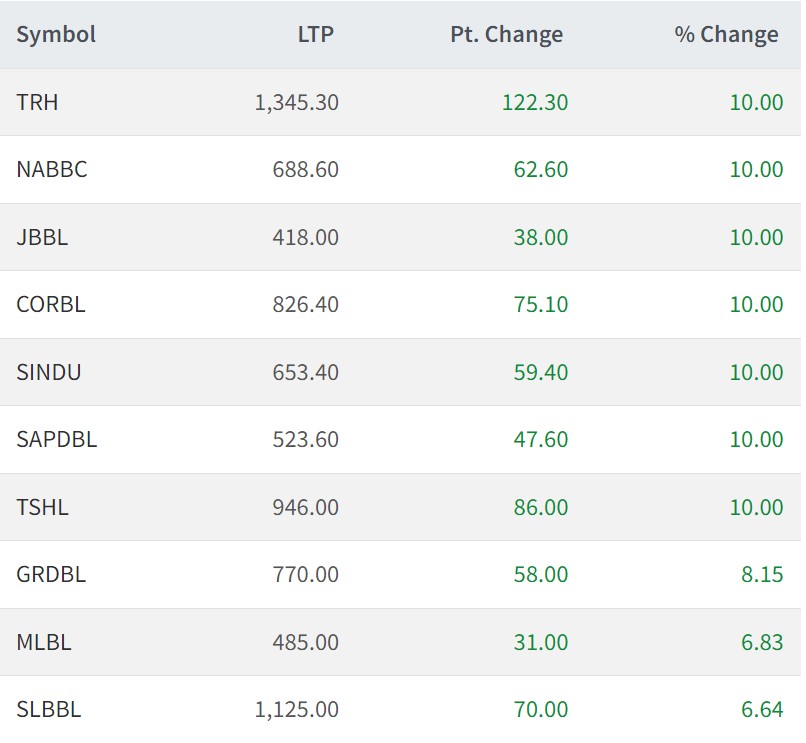The width and height of the screenshot is (806, 743).
Task: Click MLBL's 6.83 percent change value
Action: pyautogui.click(x=762, y=642)
